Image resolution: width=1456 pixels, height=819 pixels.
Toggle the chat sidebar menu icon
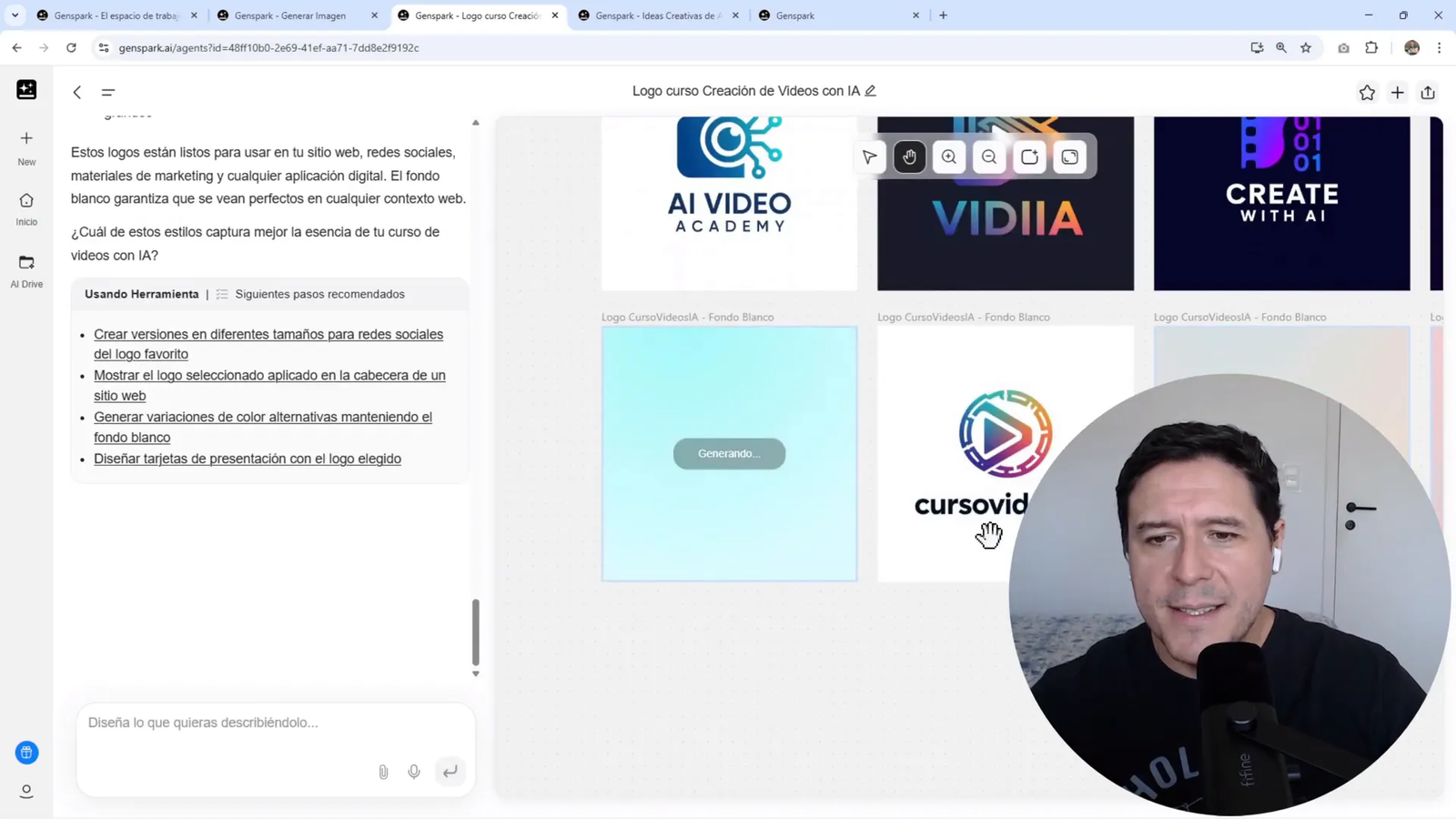point(108,92)
